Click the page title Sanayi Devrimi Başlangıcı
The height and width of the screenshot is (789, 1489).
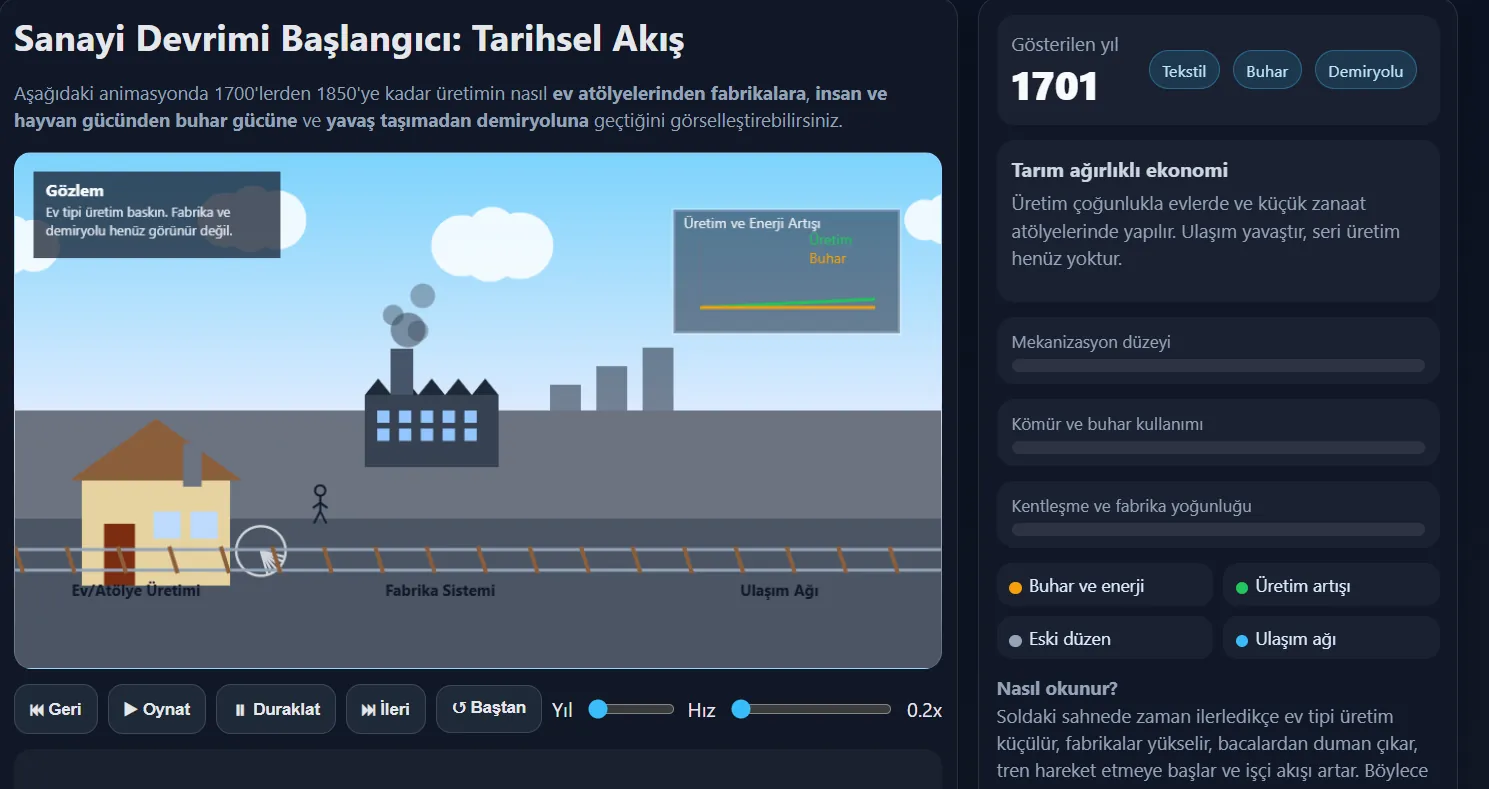349,39
